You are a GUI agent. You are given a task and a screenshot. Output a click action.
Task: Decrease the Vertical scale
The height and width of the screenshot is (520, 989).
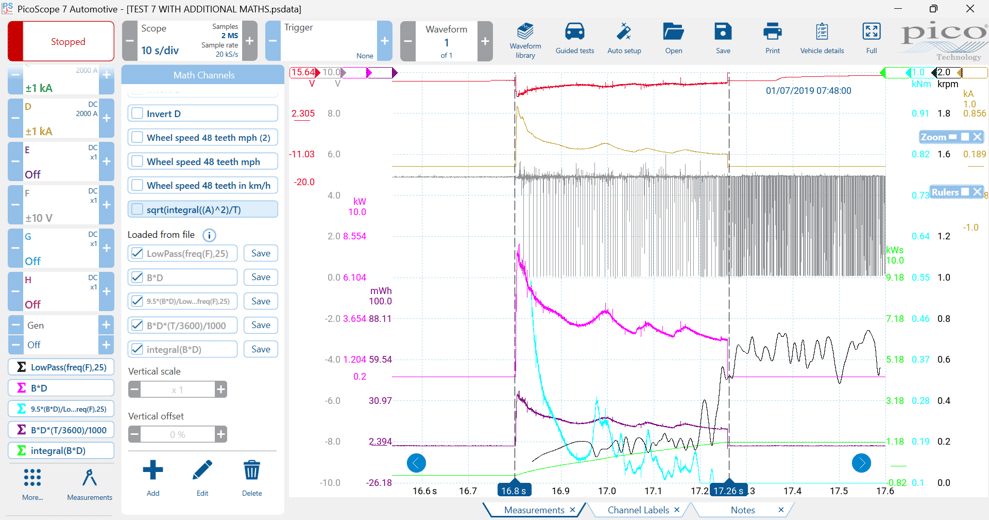pos(134,389)
